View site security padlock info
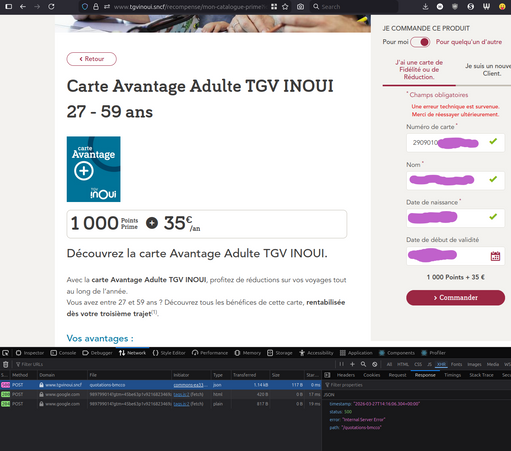The image size is (511, 451). (96, 6)
